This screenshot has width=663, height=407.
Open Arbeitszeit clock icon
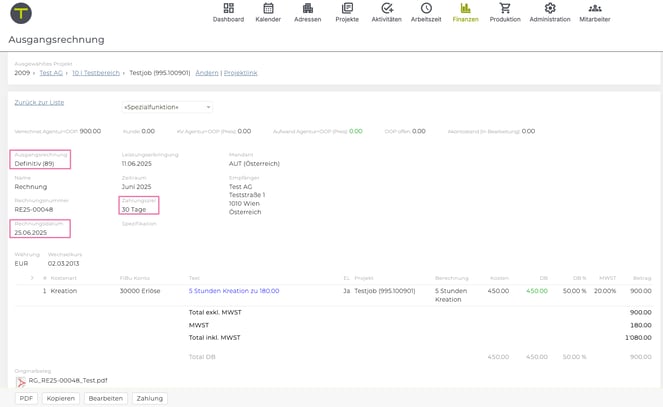tap(426, 8)
